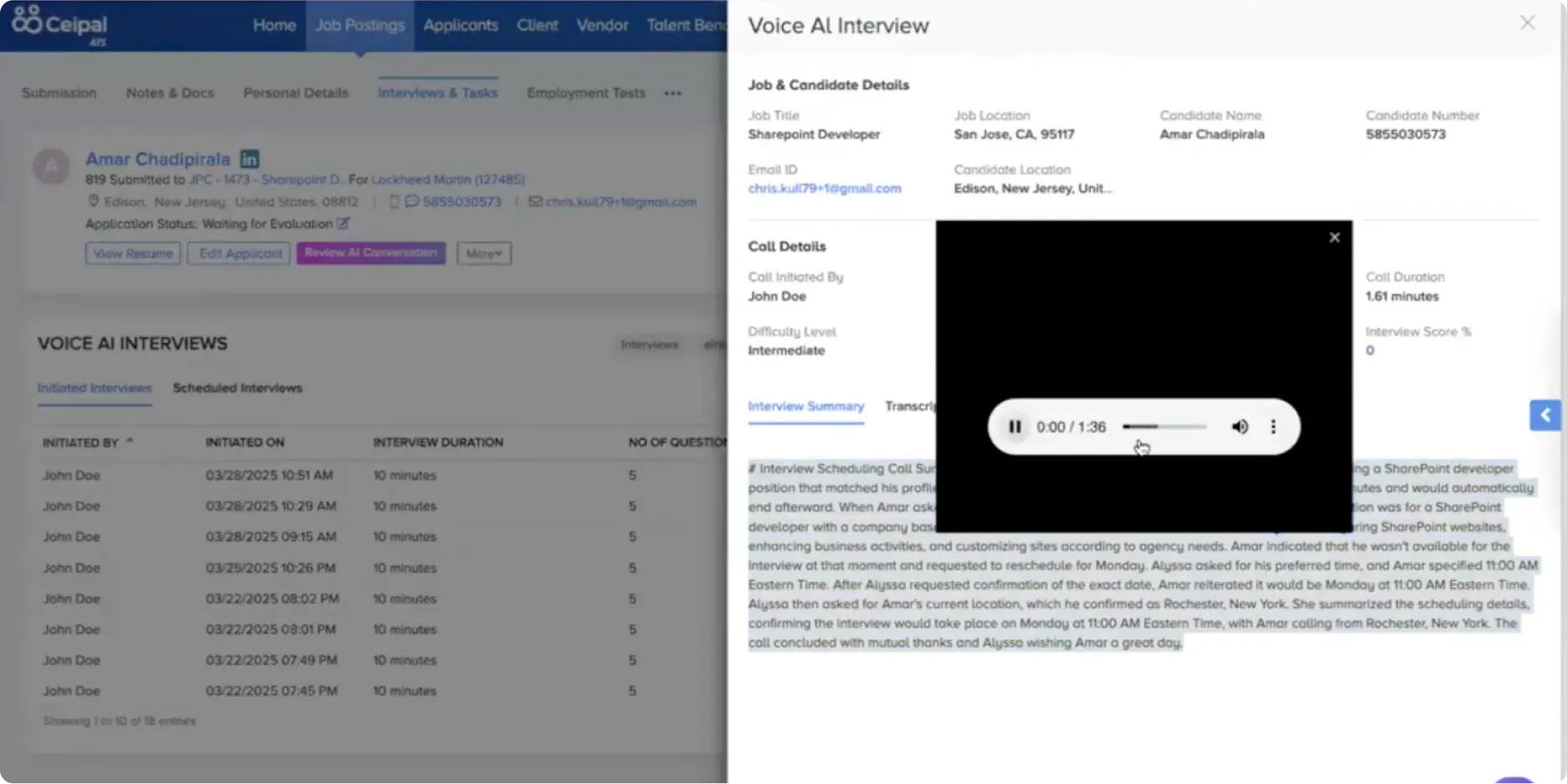The image size is (1567, 784).
Task: Click the Interviews pill button
Action: tap(650, 345)
